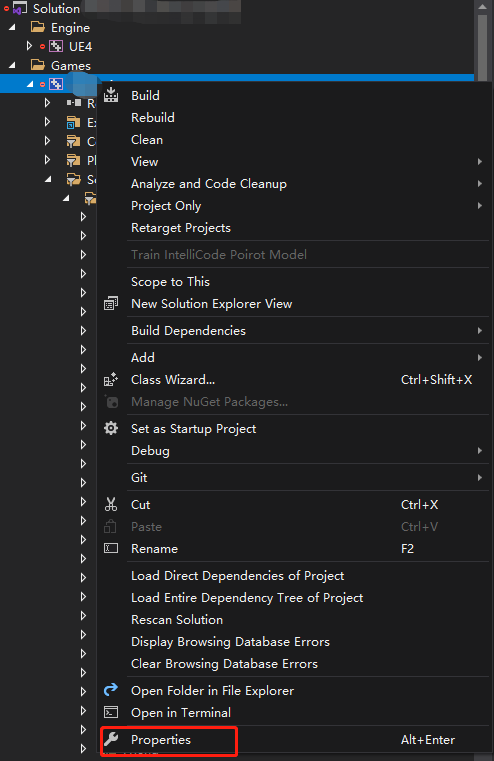Image resolution: width=494 pixels, height=761 pixels.
Task: Select the Solution root node
Action: point(56,8)
